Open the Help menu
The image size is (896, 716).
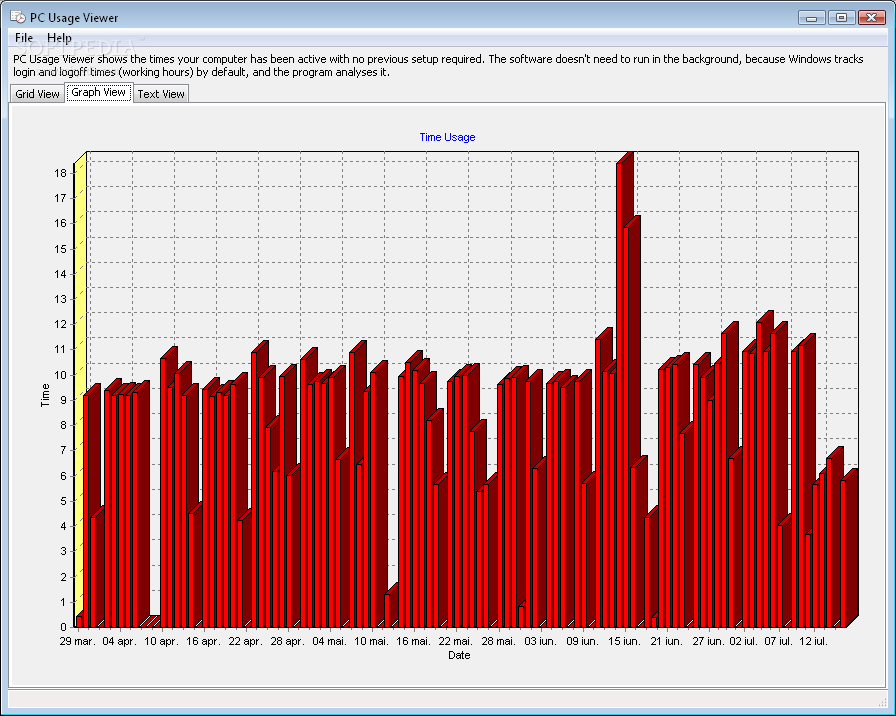point(59,38)
